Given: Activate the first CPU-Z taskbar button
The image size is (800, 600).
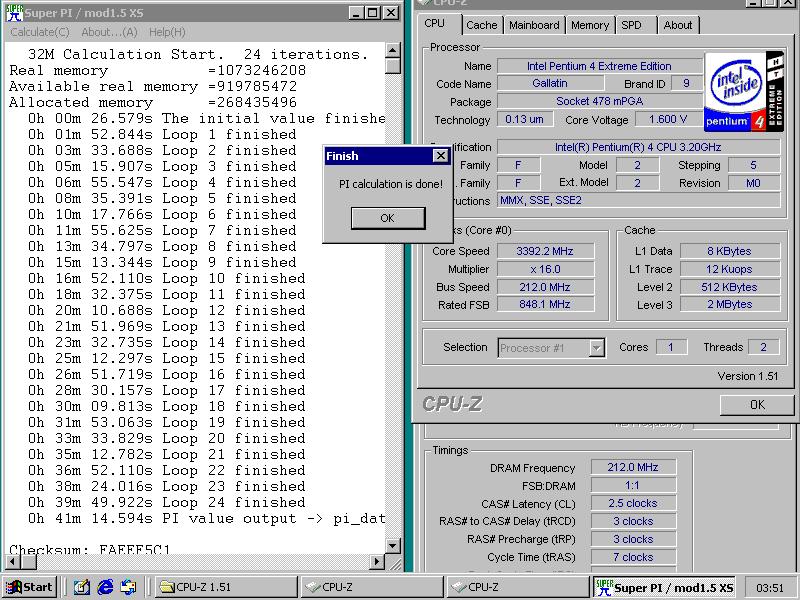Looking at the screenshot, I should pos(371,587).
